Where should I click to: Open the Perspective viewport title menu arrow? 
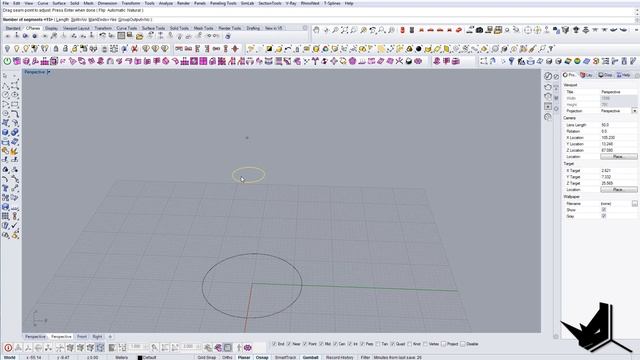tap(49, 72)
